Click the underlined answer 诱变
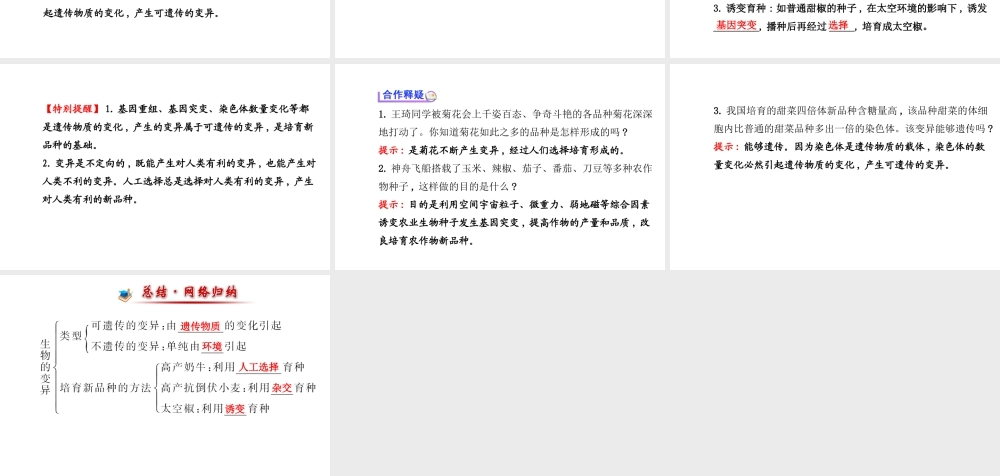 [x=235, y=409]
